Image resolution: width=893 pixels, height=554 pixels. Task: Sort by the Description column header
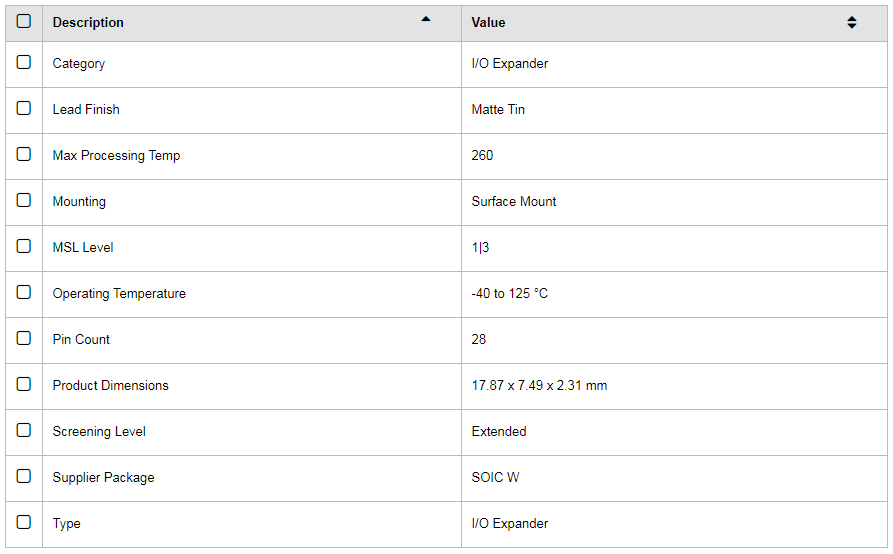[88, 22]
